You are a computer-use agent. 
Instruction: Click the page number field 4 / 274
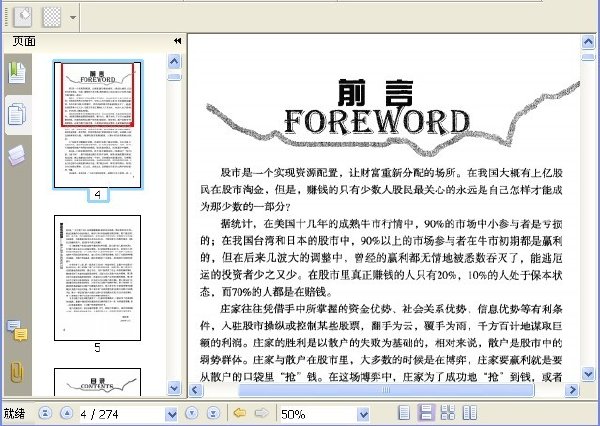(x=122, y=414)
